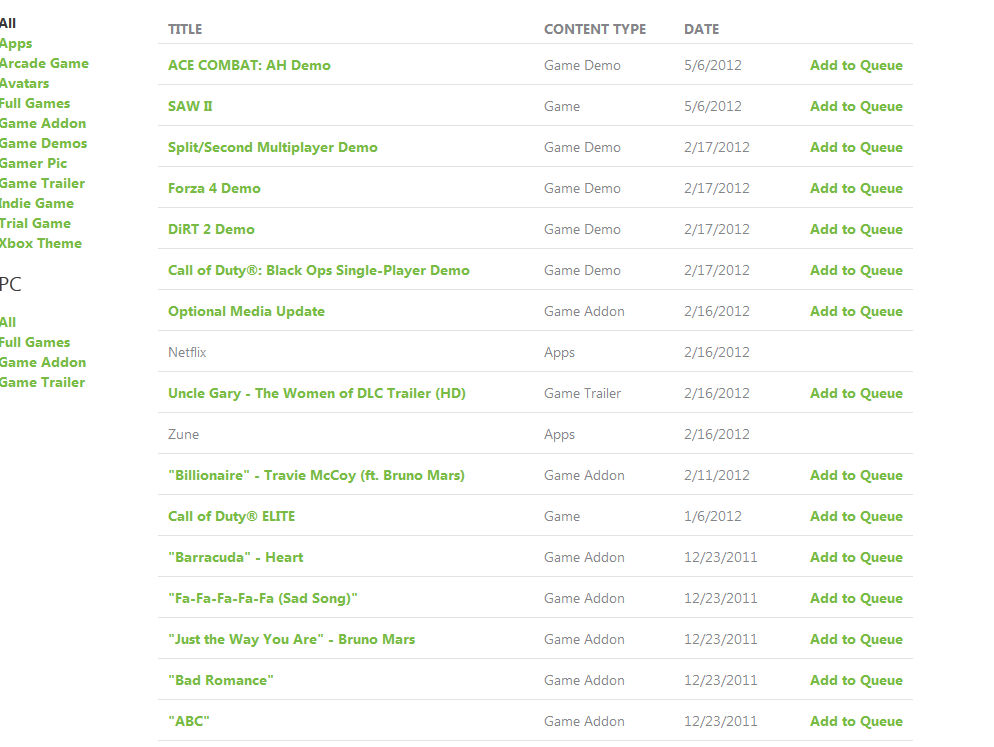Add Forza 4 Demo to queue
The height and width of the screenshot is (747, 994).
[x=856, y=188]
